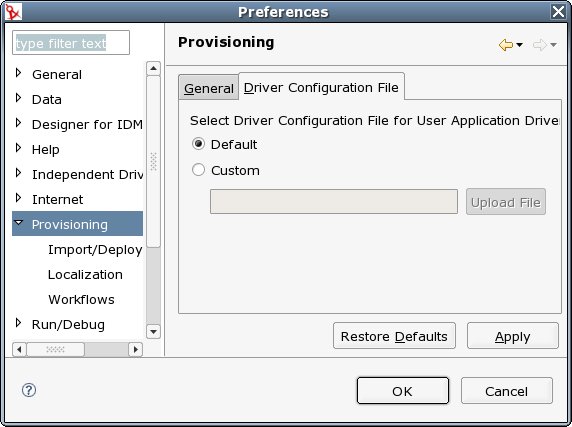The width and height of the screenshot is (572, 427).
Task: Select the Custom radio button
Action: click(x=198, y=170)
